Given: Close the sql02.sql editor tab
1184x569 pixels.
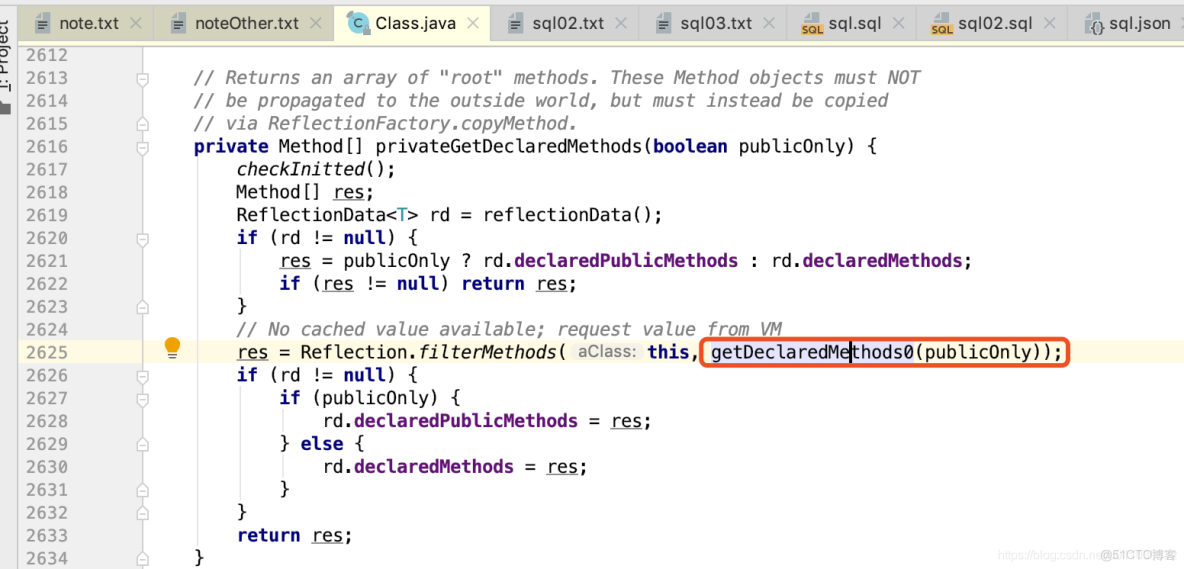Looking at the screenshot, I should pyautogui.click(x=1050, y=23).
